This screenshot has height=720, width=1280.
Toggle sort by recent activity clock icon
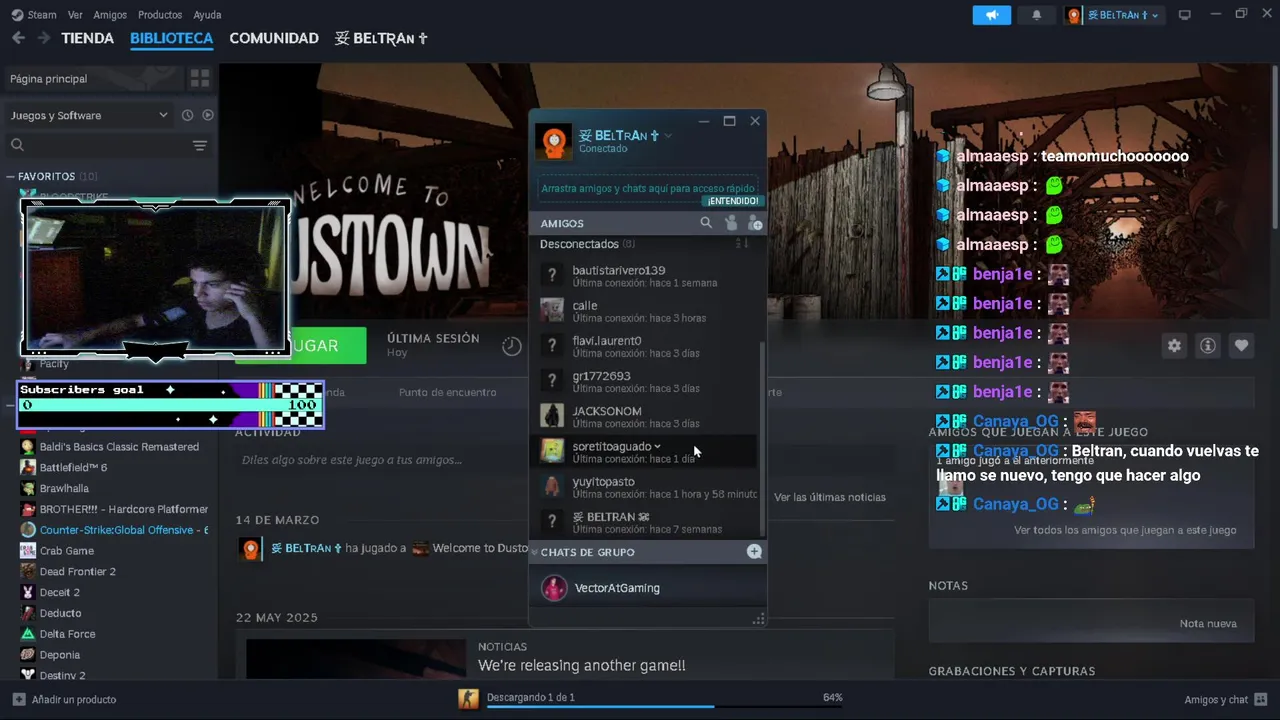point(187,115)
